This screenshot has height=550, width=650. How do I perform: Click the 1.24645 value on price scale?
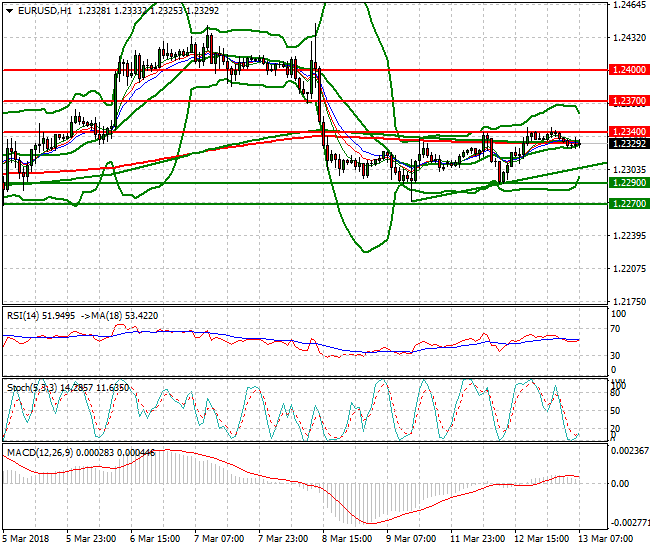[627, 5]
